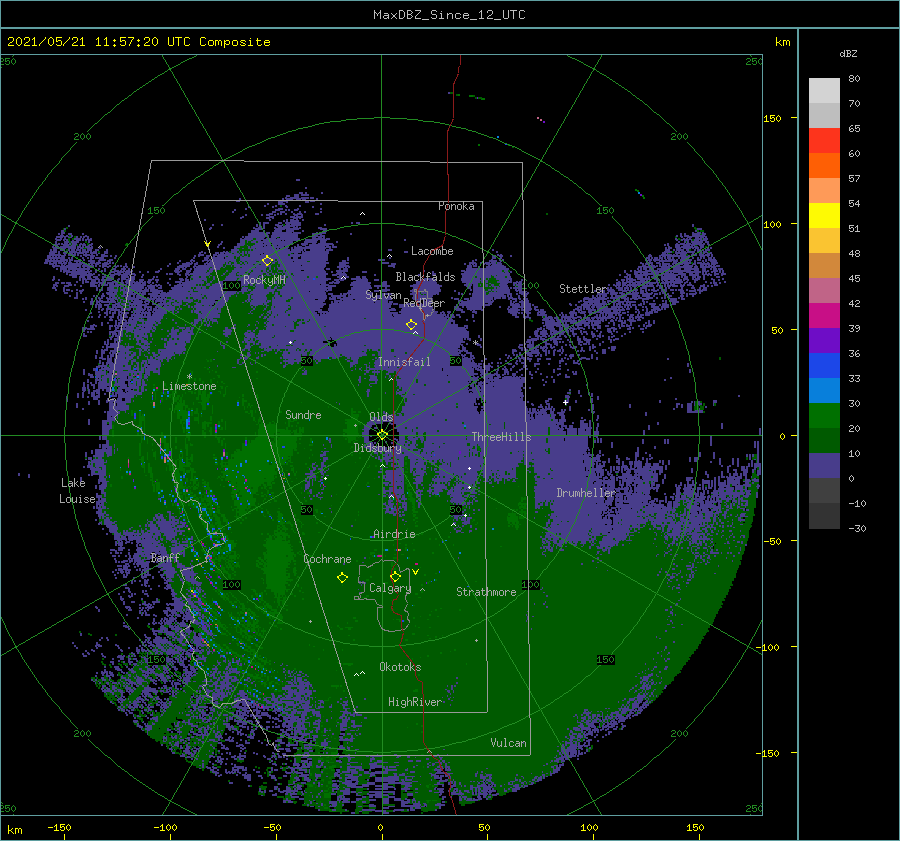Click the Didsbury label
Screen dimensions: 900x841
tap(378, 448)
